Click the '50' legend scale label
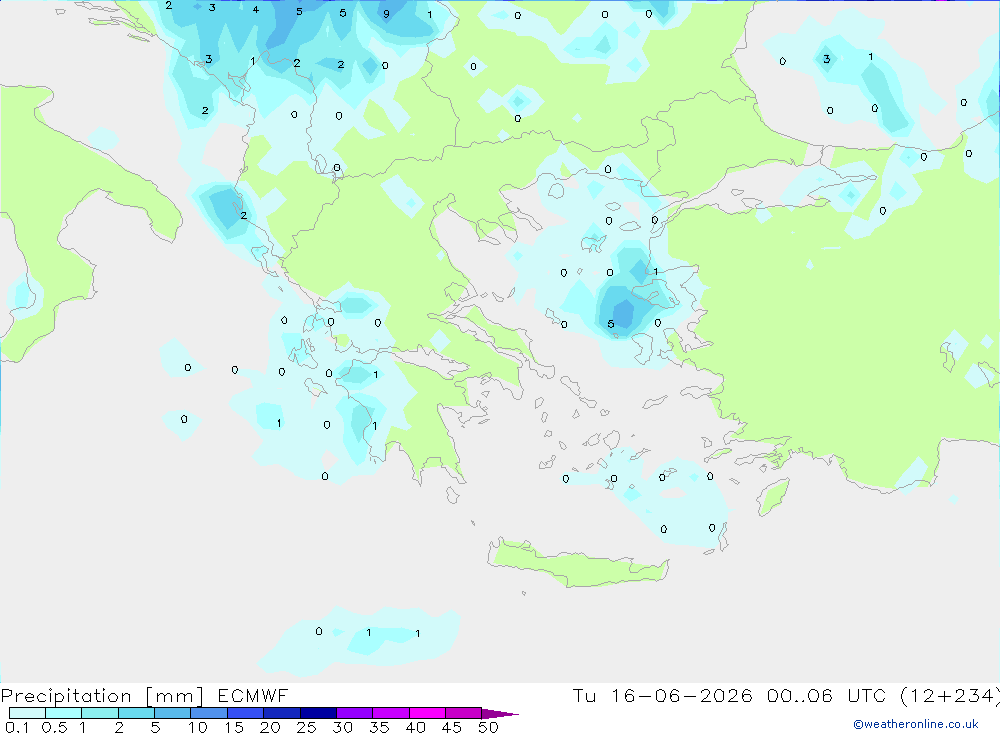Screen dimensions: 1000x733 [x=488, y=727]
